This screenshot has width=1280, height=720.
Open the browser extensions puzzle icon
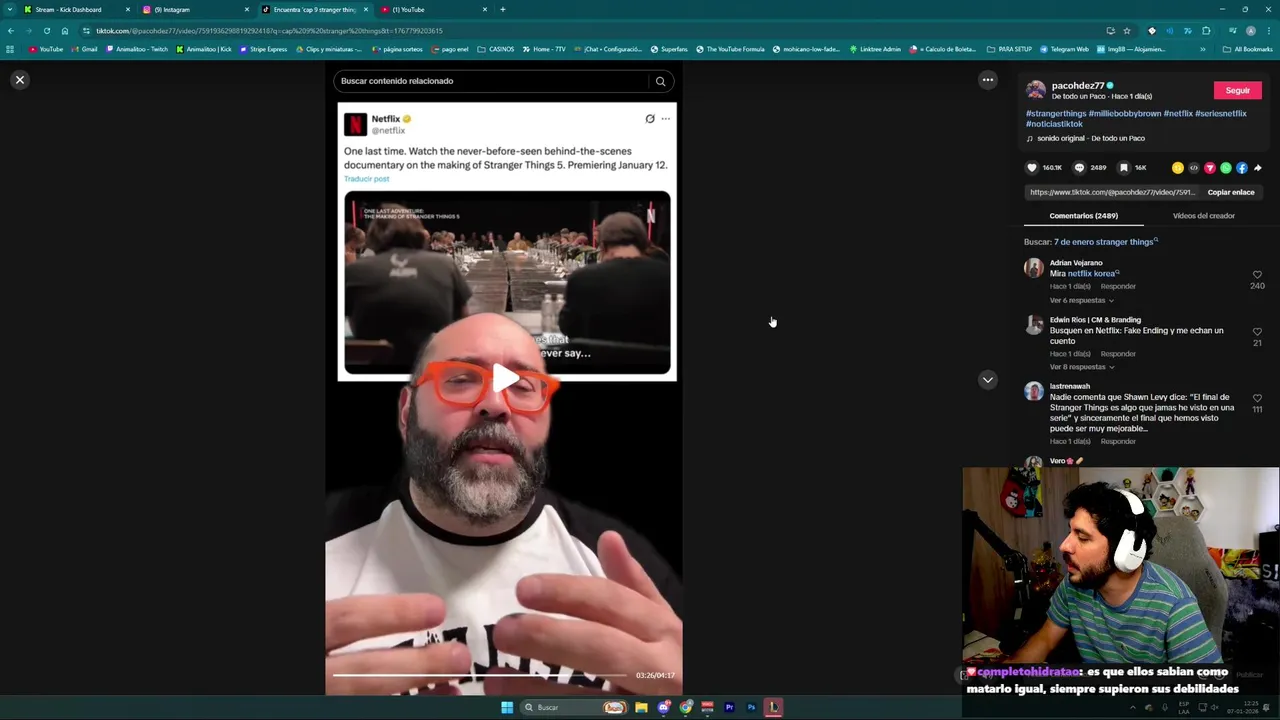pyautogui.click(x=1206, y=31)
